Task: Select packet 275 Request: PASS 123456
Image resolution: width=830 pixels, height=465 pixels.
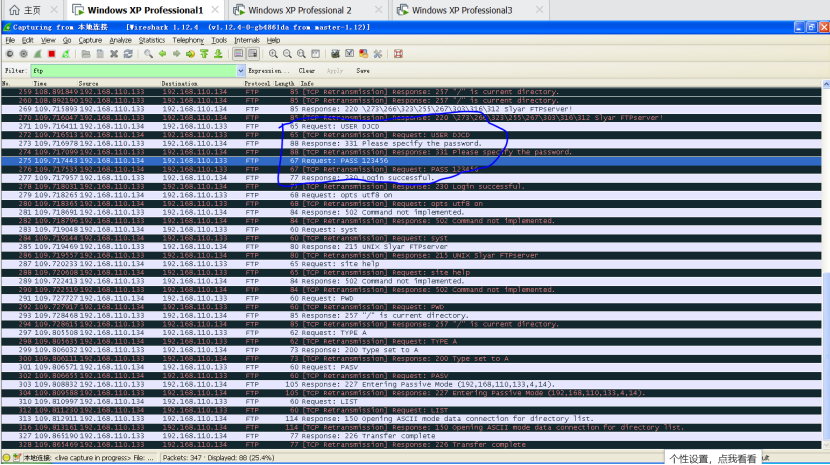Action: click(x=411, y=160)
